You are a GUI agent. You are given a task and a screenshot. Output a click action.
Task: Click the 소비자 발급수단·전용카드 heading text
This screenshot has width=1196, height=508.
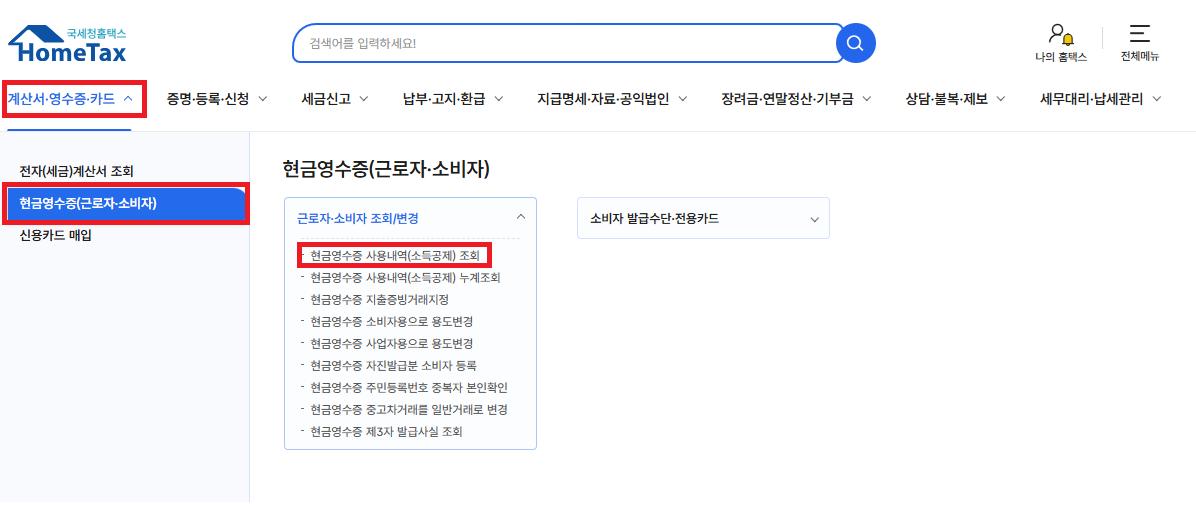coord(654,218)
